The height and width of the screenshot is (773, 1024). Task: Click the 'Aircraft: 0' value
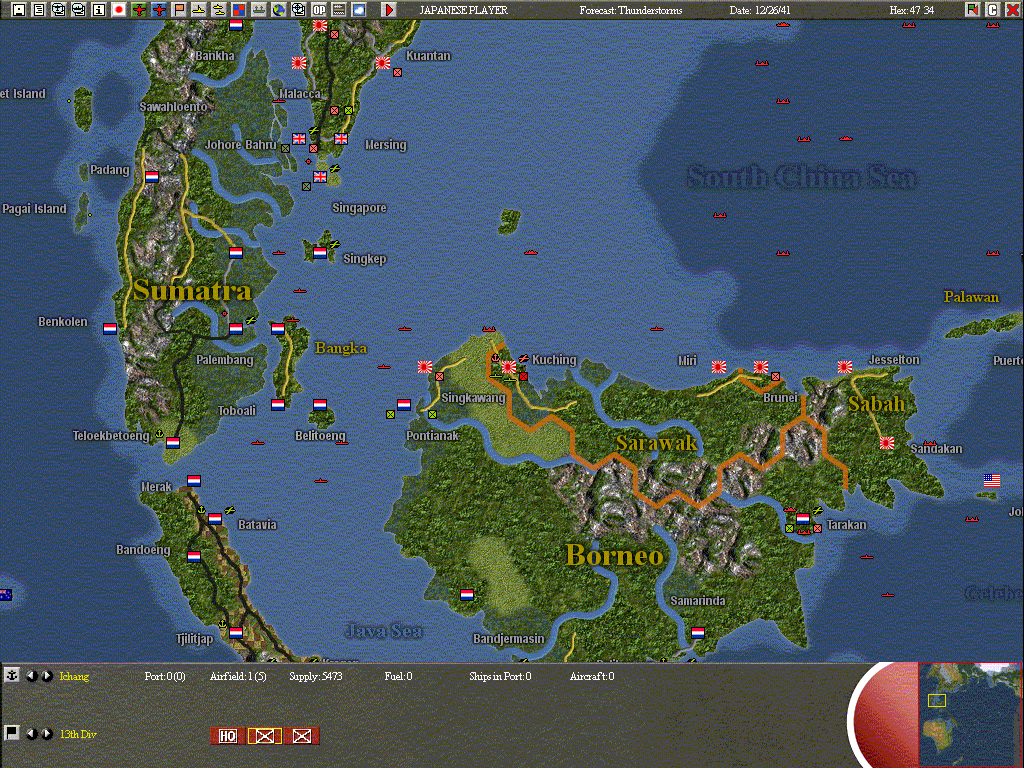pos(592,676)
